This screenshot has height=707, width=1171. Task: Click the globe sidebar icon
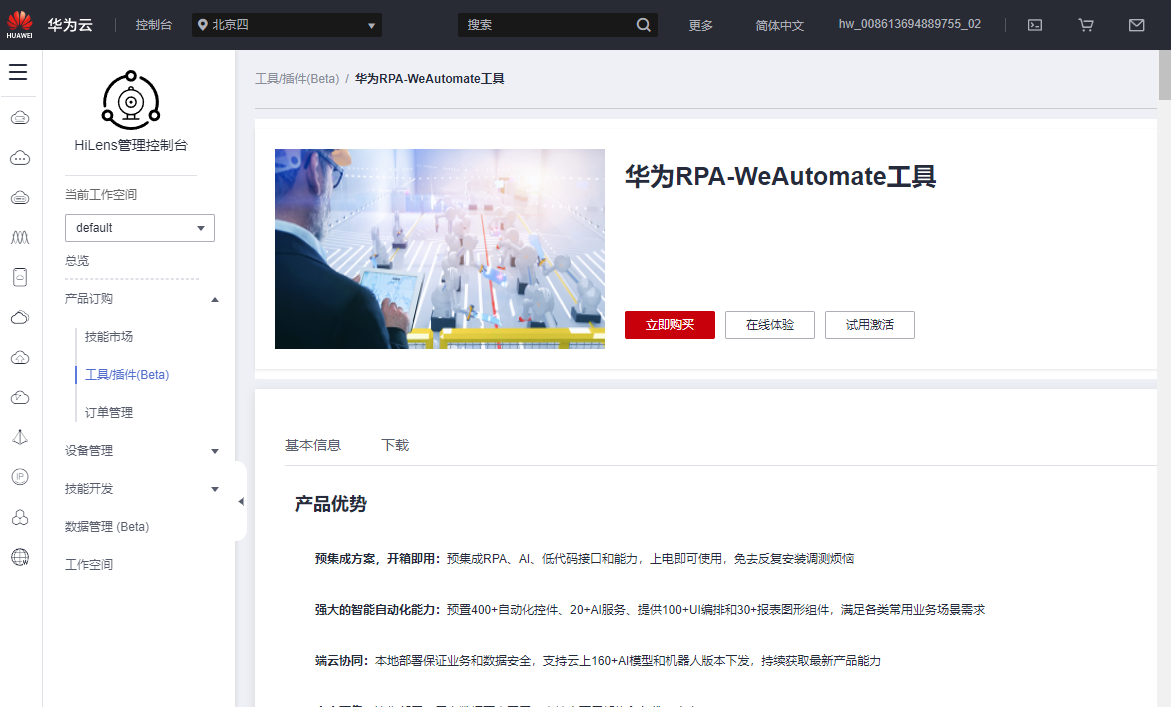20,557
